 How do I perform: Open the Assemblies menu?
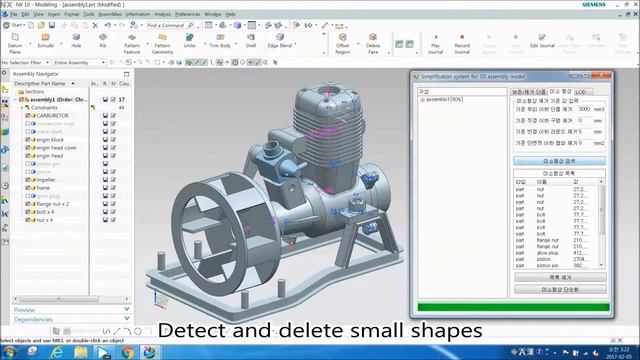(x=110, y=14)
